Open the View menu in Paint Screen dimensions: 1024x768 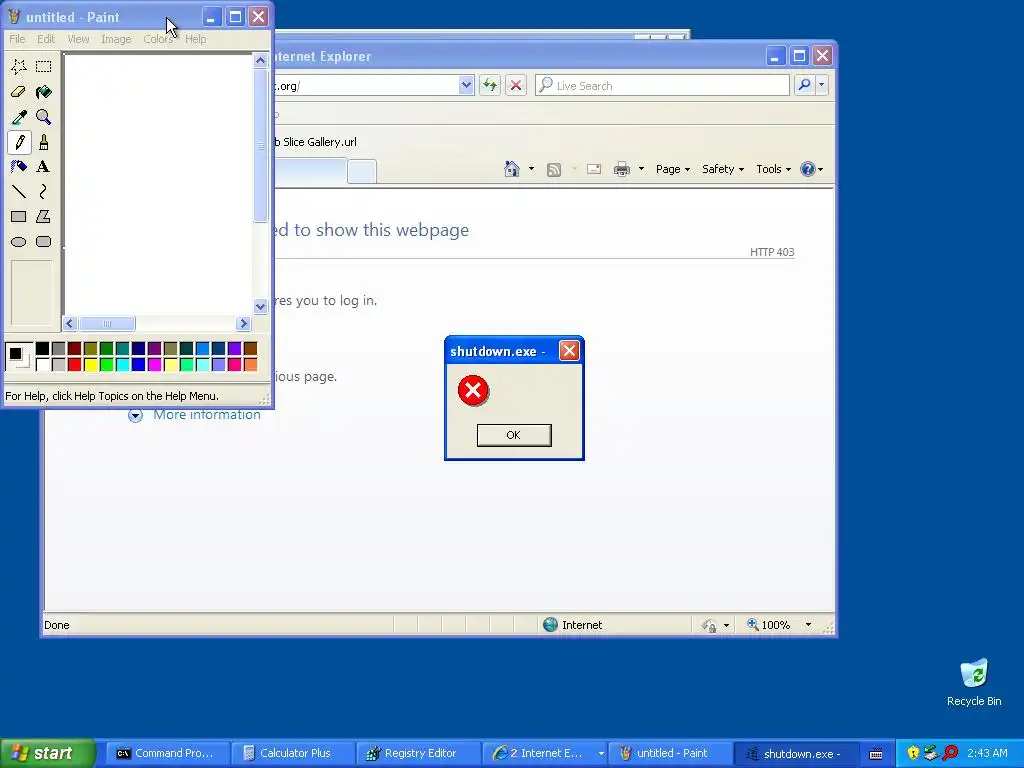[78, 39]
